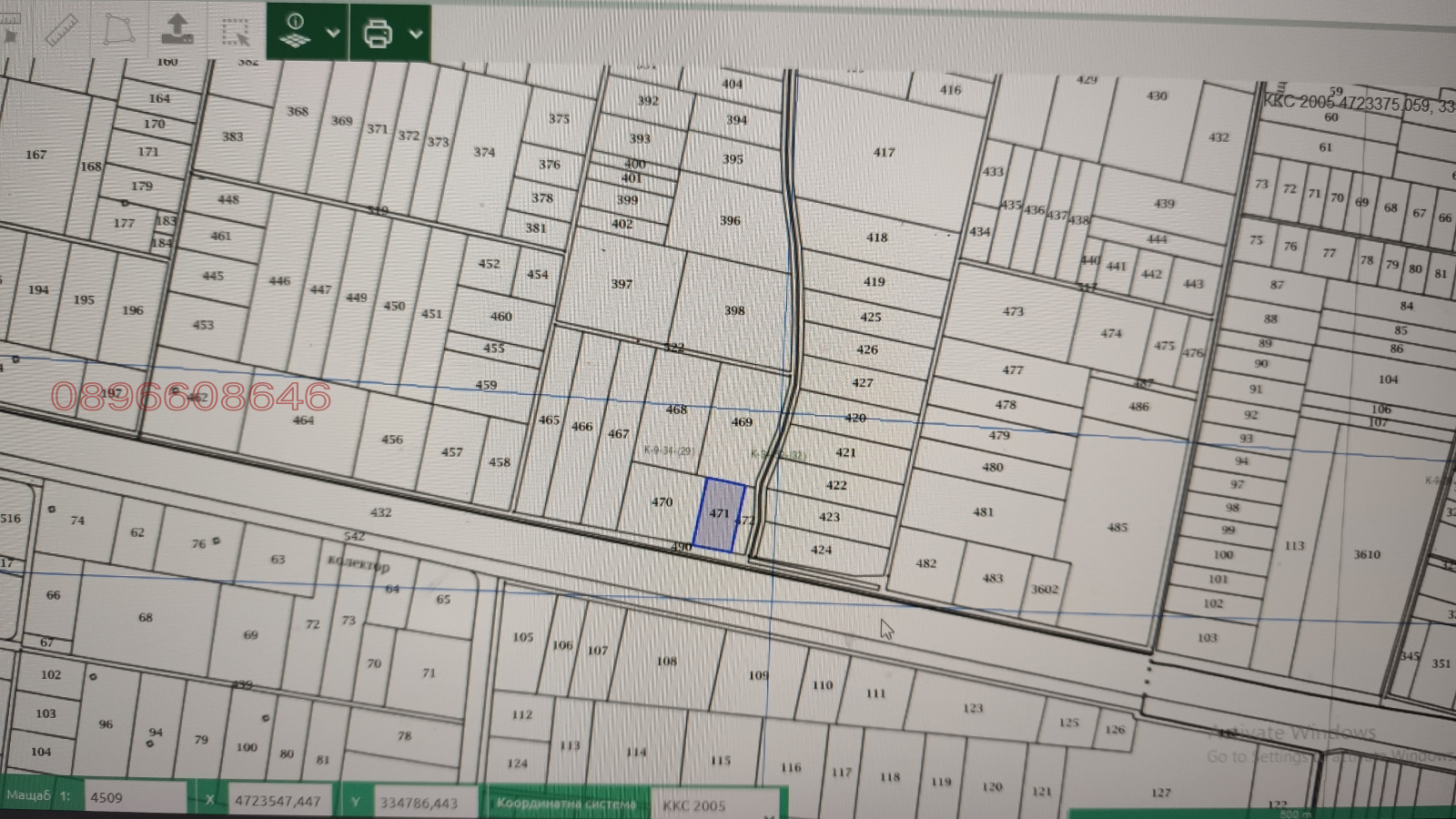This screenshot has width=1456, height=819.
Task: Click the layer info identify icon
Action: tap(295, 31)
